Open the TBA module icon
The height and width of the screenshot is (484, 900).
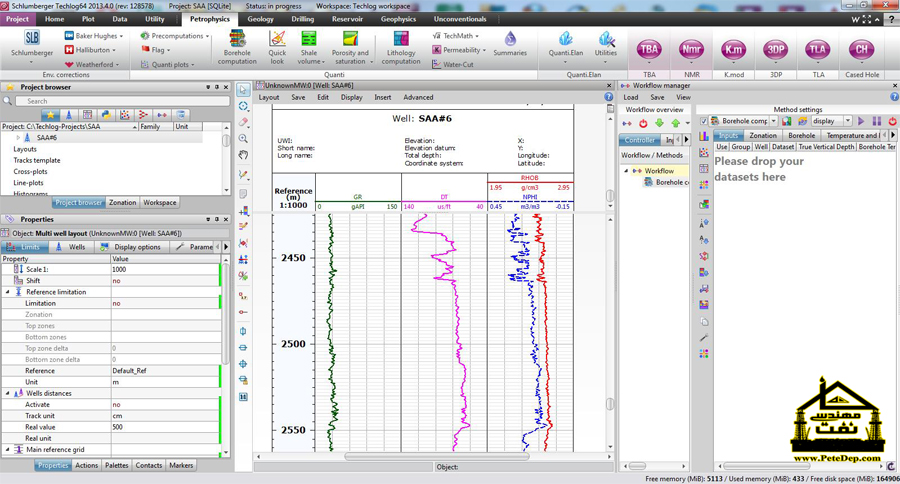[649, 49]
